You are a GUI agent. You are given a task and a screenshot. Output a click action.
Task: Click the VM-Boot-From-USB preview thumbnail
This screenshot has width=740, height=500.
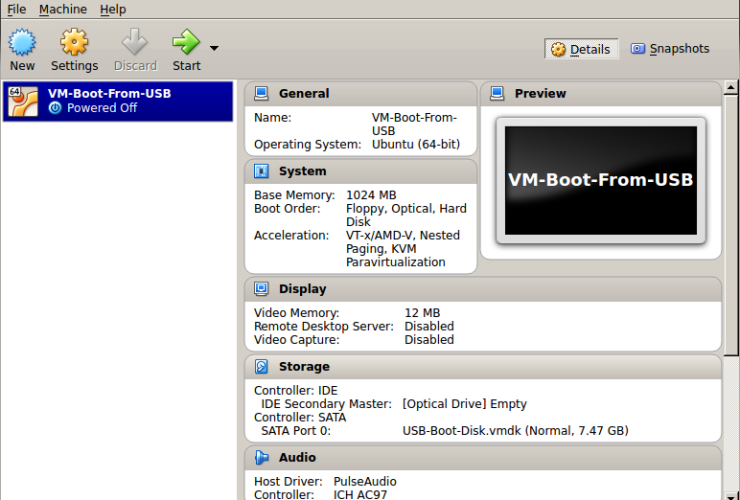tap(600, 181)
